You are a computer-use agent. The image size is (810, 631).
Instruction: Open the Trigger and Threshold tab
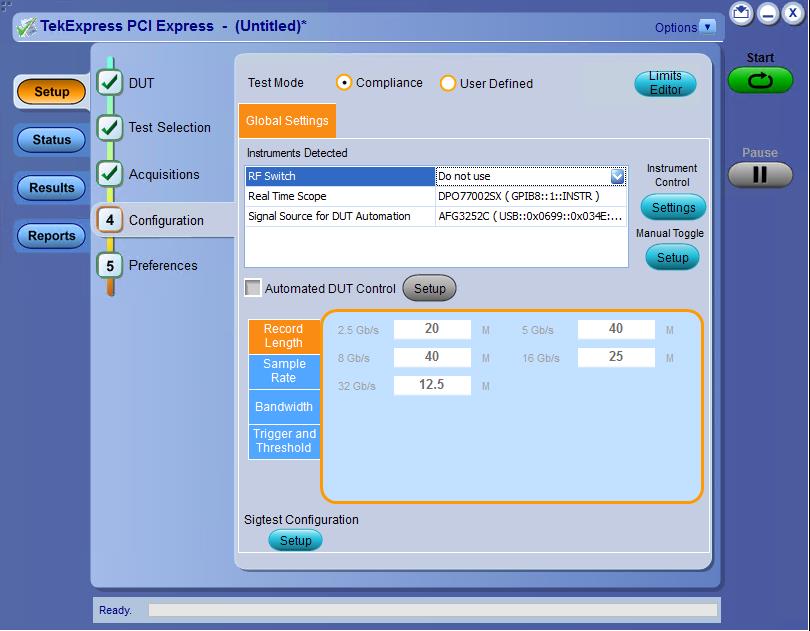[284, 441]
